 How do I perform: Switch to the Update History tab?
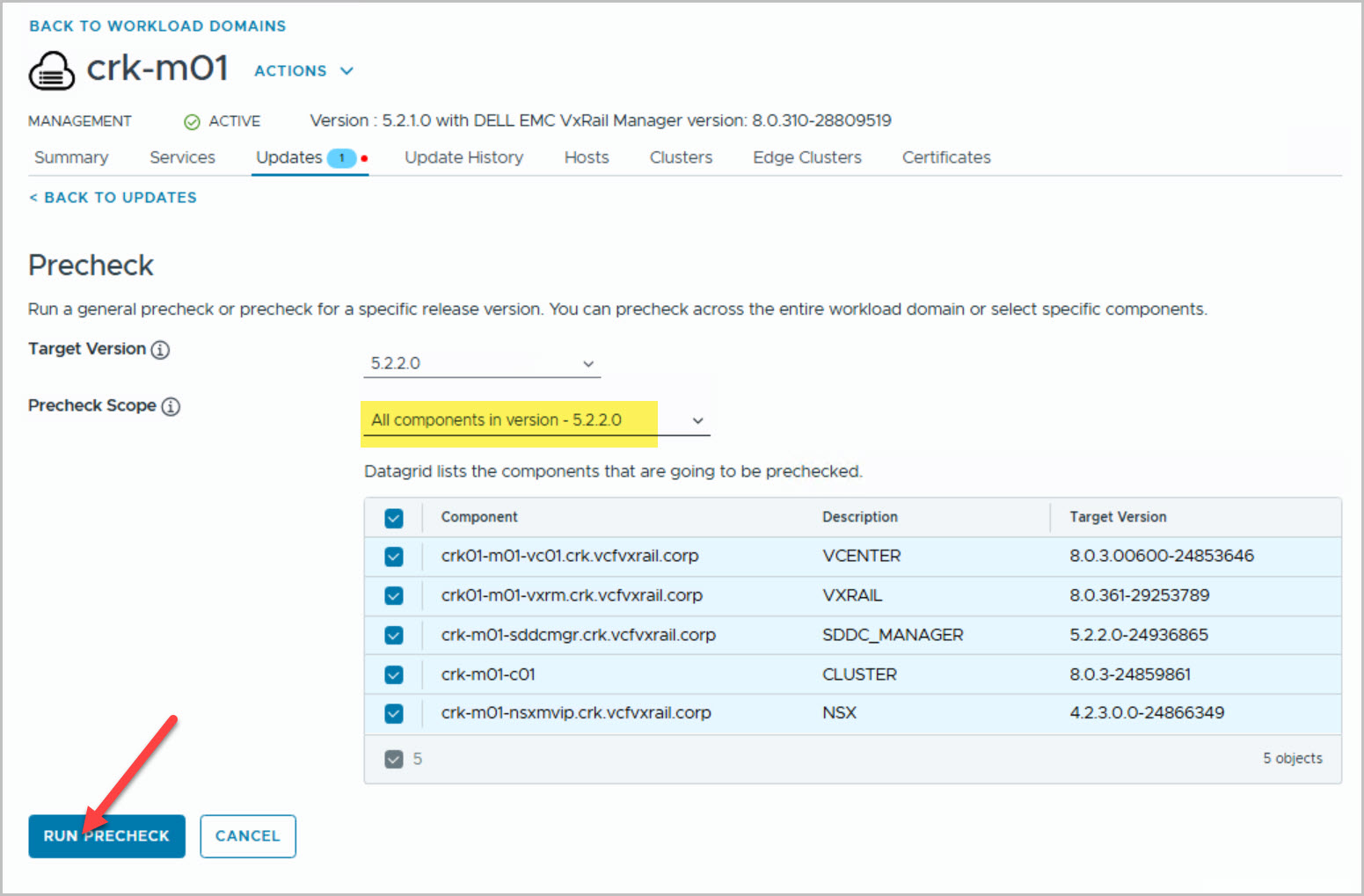click(463, 157)
